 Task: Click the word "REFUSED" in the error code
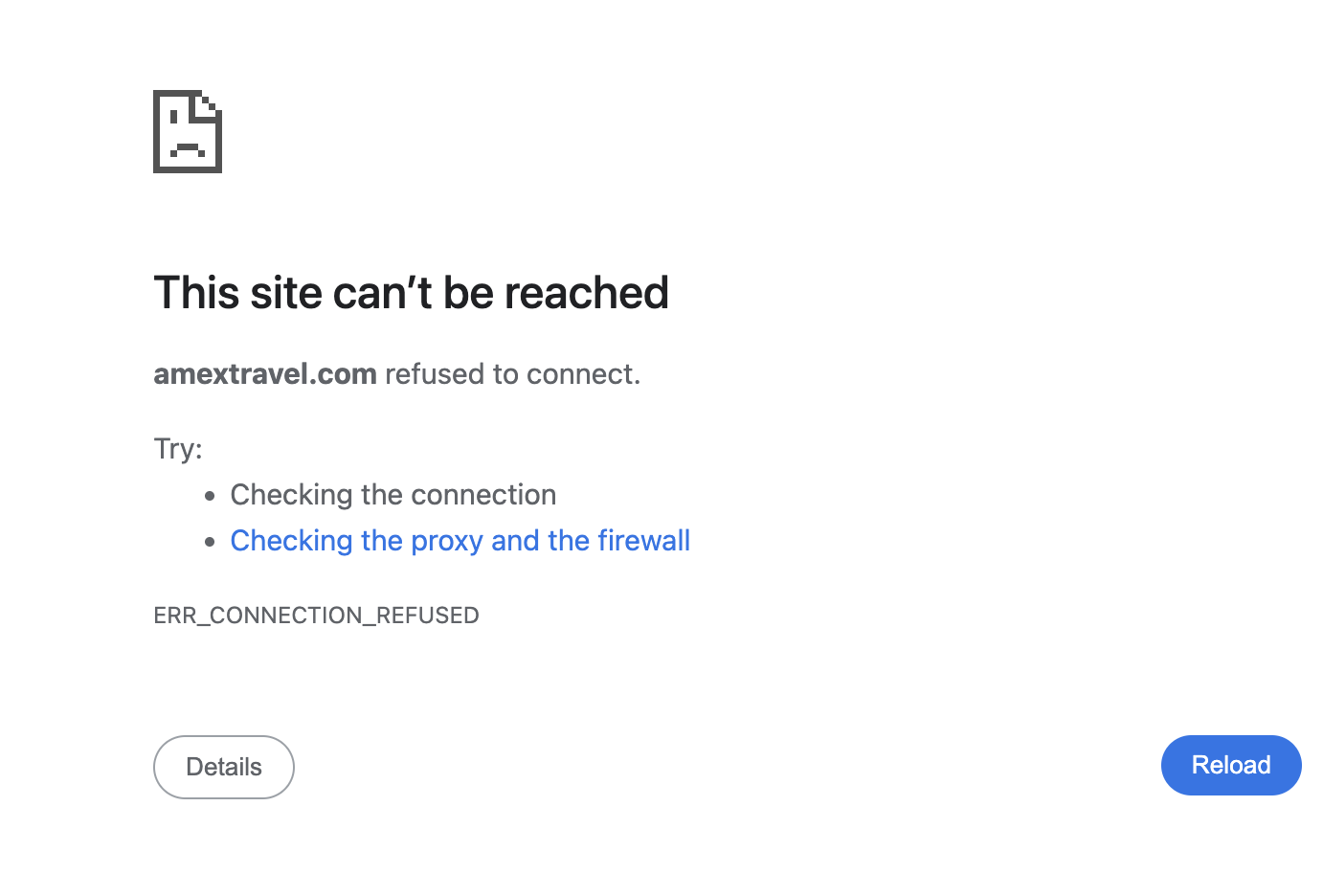[x=428, y=616]
